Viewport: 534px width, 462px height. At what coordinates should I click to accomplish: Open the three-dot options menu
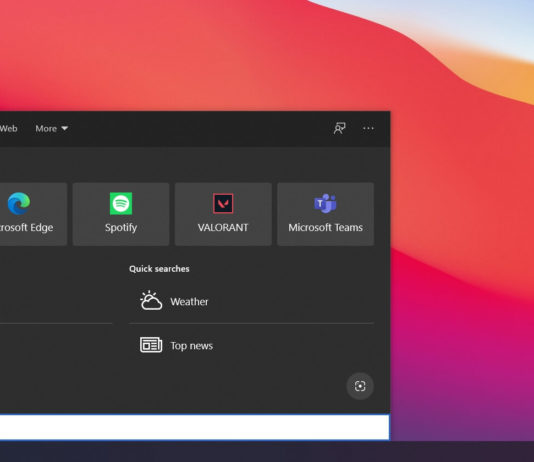[368, 128]
